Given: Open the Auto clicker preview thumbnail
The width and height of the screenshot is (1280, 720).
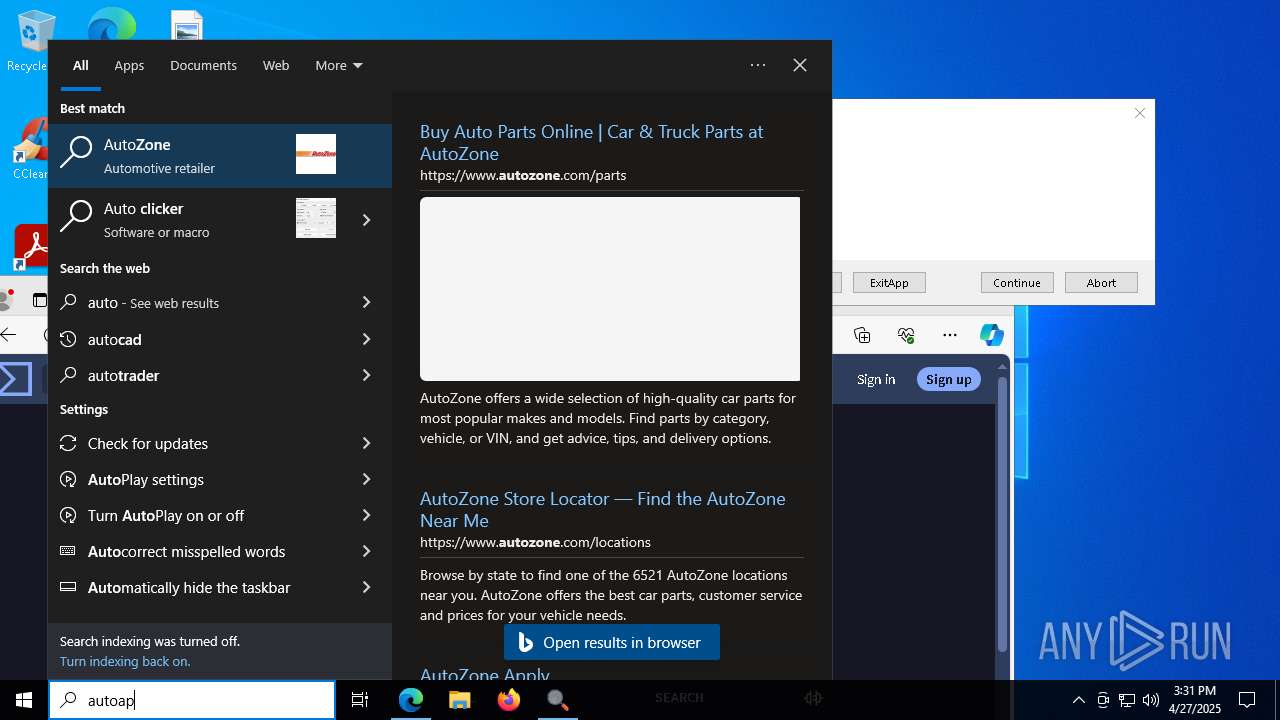Looking at the screenshot, I should (x=316, y=218).
